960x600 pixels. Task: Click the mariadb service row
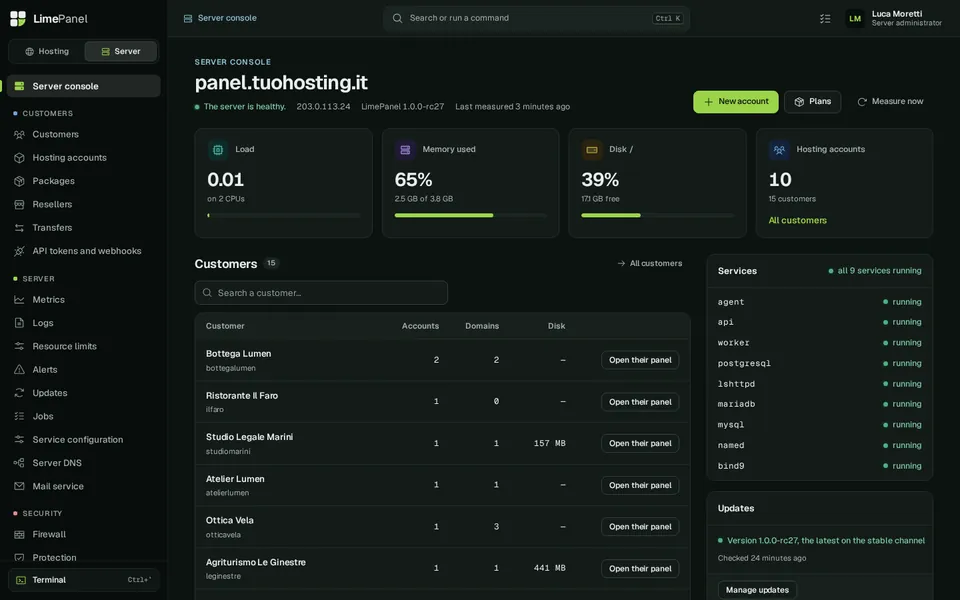pyautogui.click(x=819, y=404)
